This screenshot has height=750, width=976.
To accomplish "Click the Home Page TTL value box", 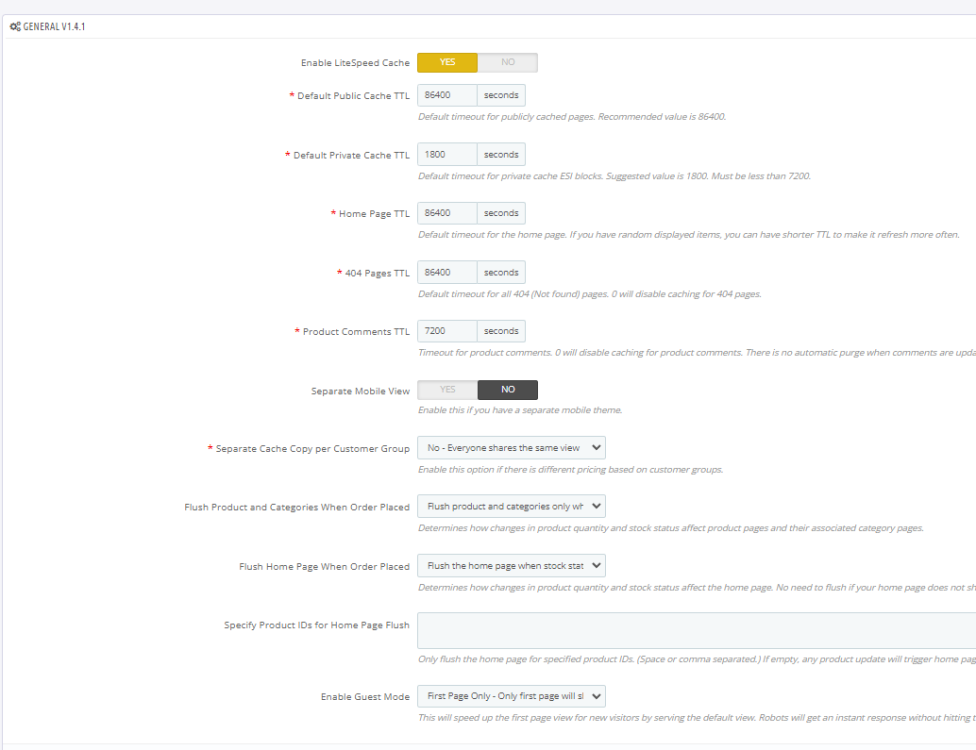I will [446, 212].
